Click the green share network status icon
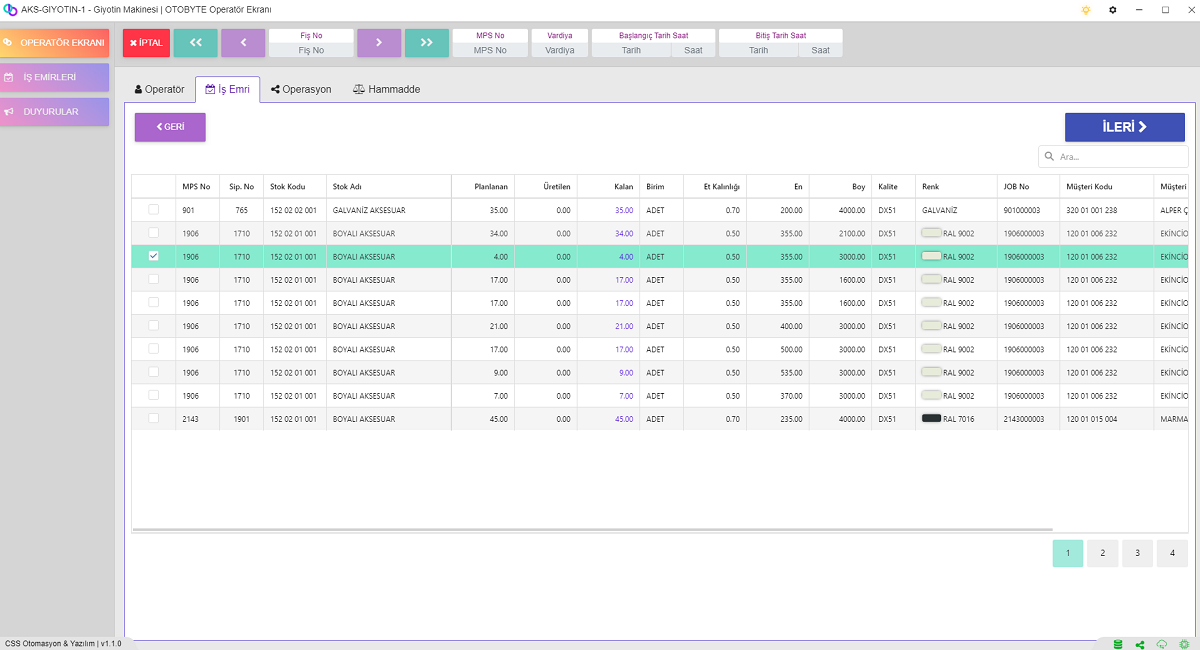This screenshot has height=650, width=1200. click(x=1140, y=644)
